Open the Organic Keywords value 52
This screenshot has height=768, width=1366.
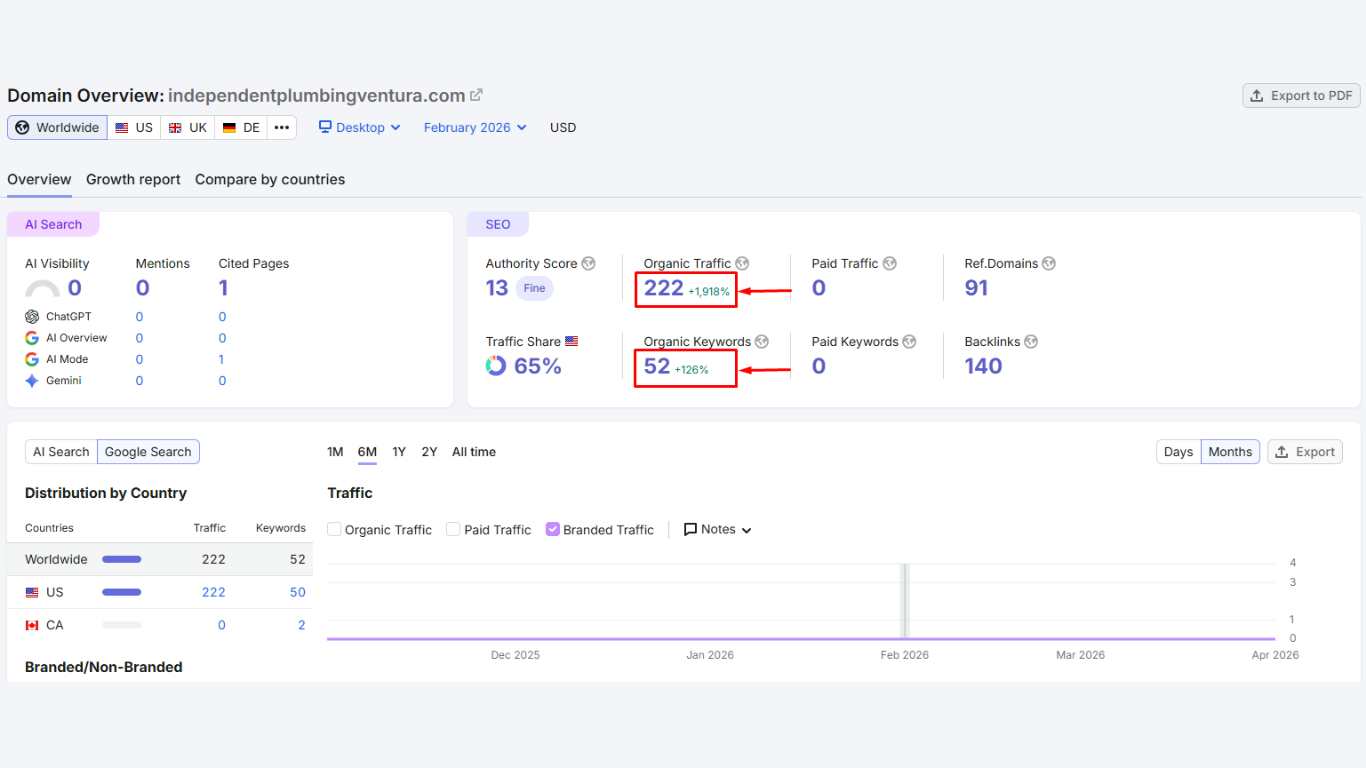(656, 366)
